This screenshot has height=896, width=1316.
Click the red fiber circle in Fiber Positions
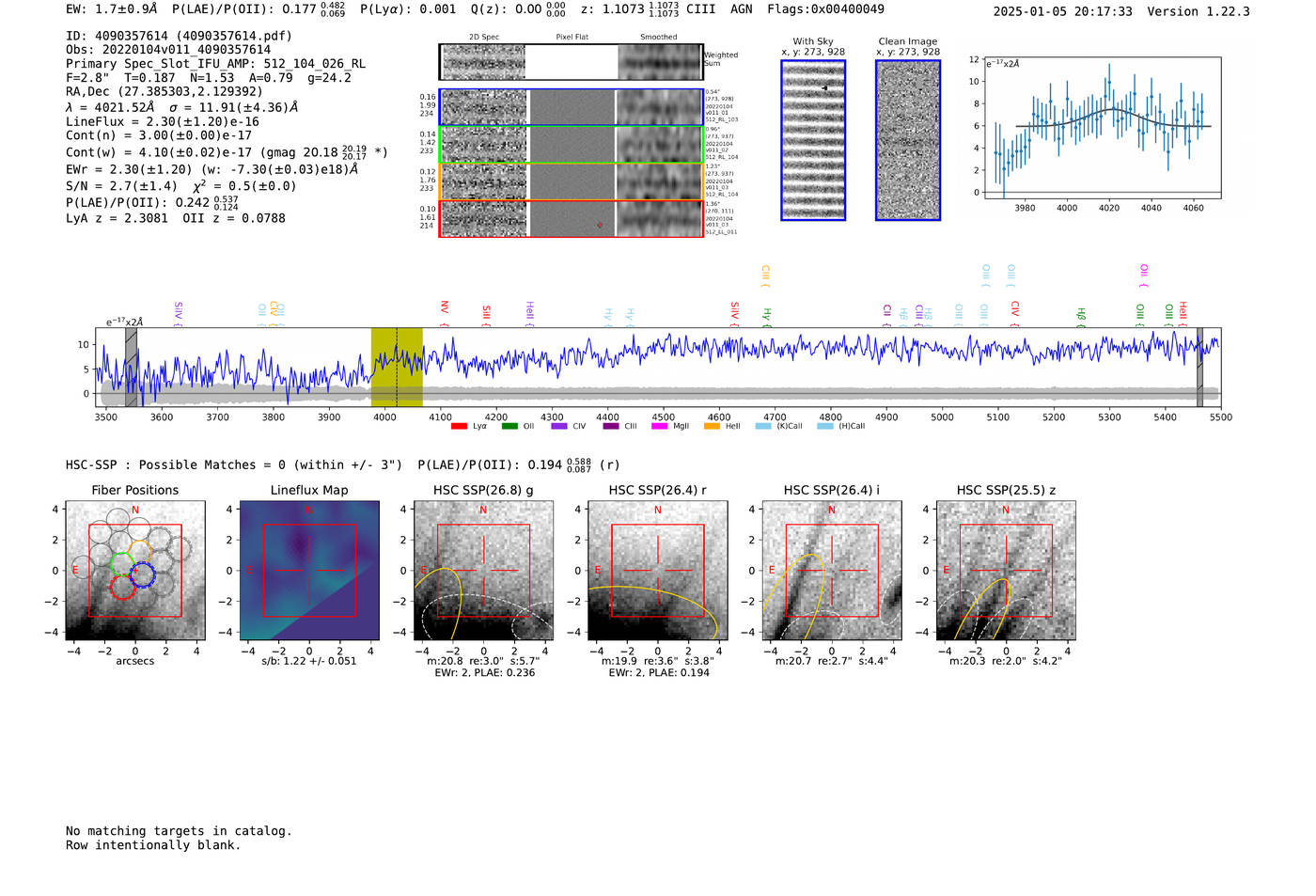click(123, 587)
